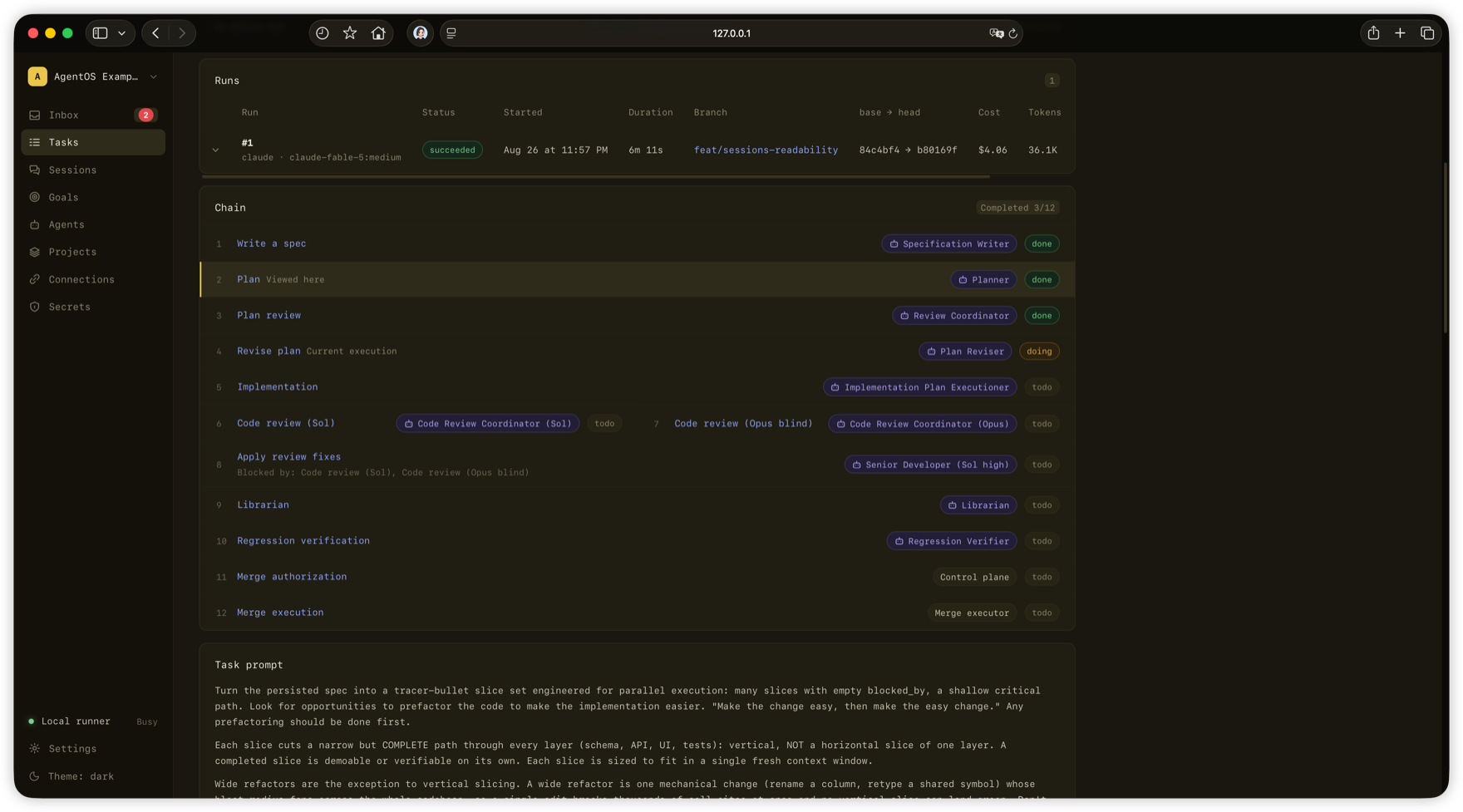Image resolution: width=1463 pixels, height=812 pixels.
Task: Click the Inbox tray icon
Action: (x=35, y=115)
